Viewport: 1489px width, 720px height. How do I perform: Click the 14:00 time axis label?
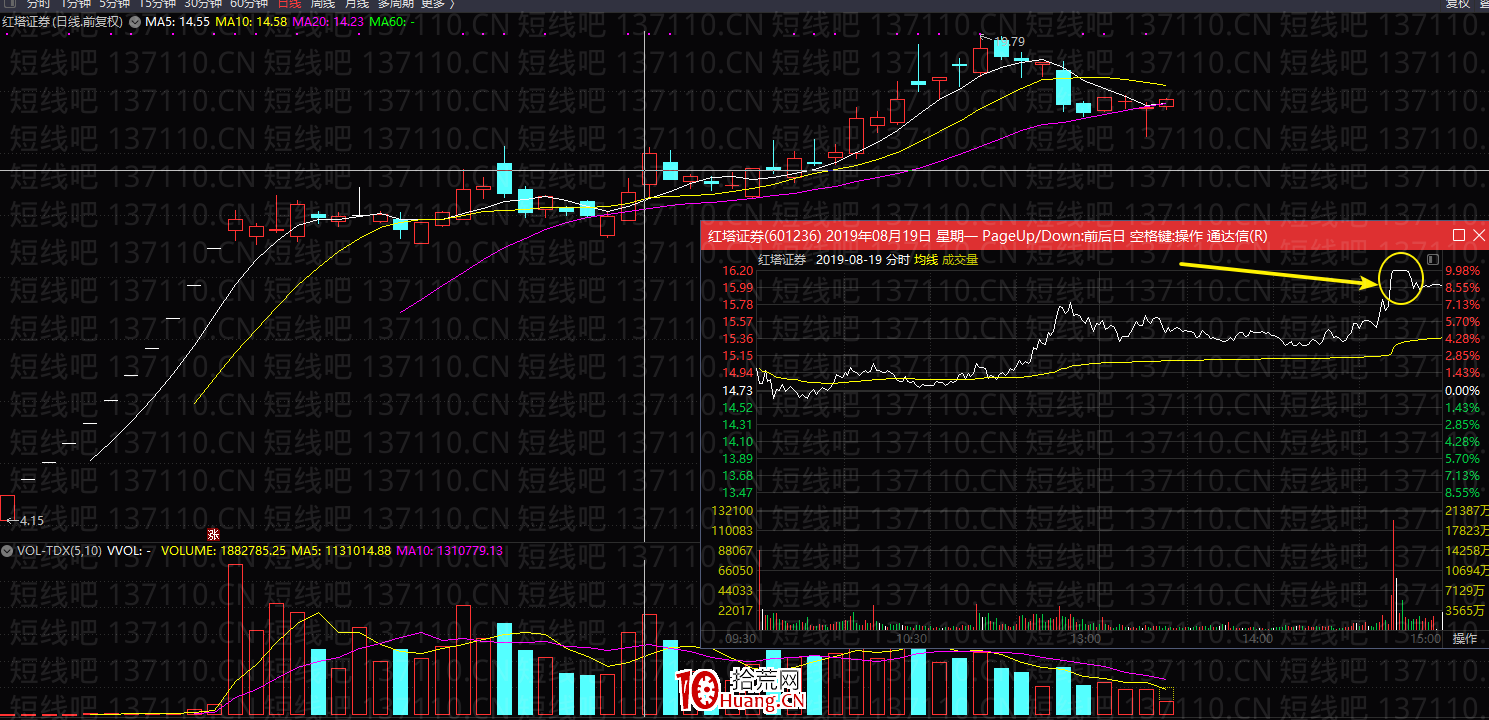coord(1256,638)
